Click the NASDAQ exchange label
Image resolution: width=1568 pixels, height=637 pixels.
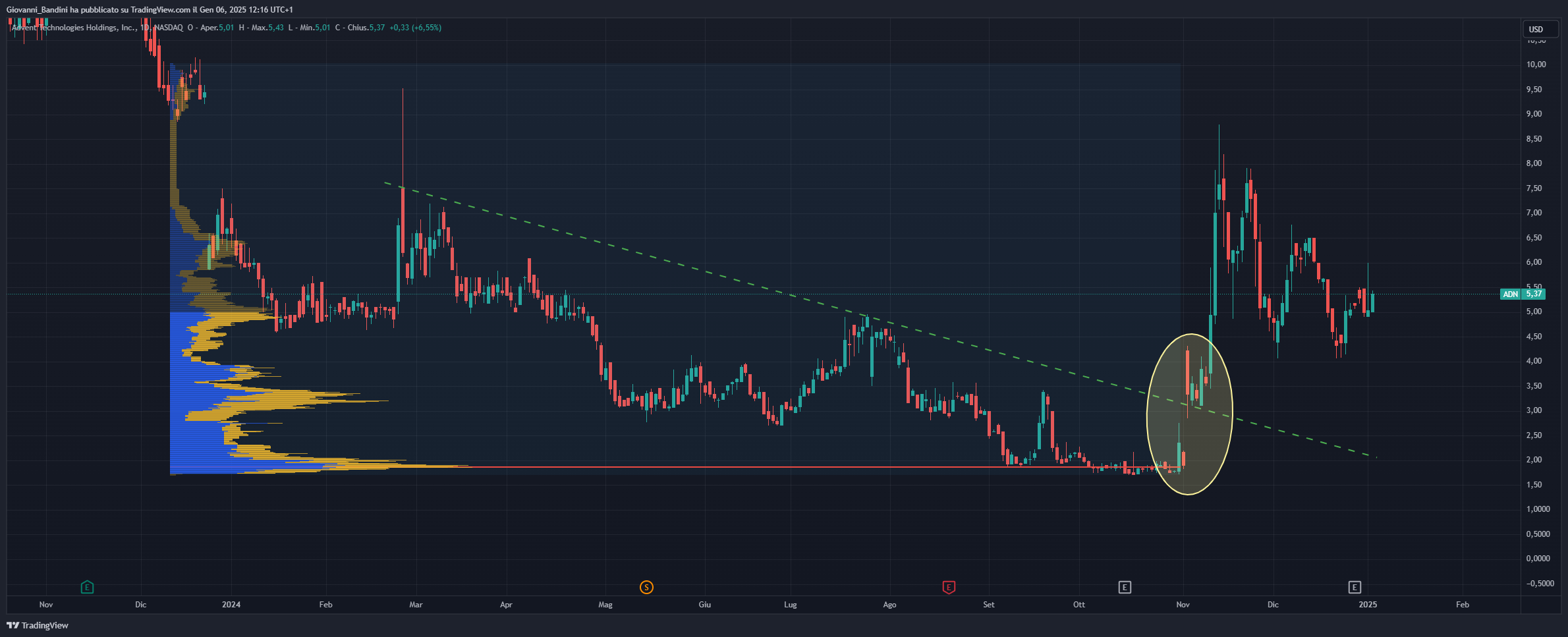click(x=169, y=28)
